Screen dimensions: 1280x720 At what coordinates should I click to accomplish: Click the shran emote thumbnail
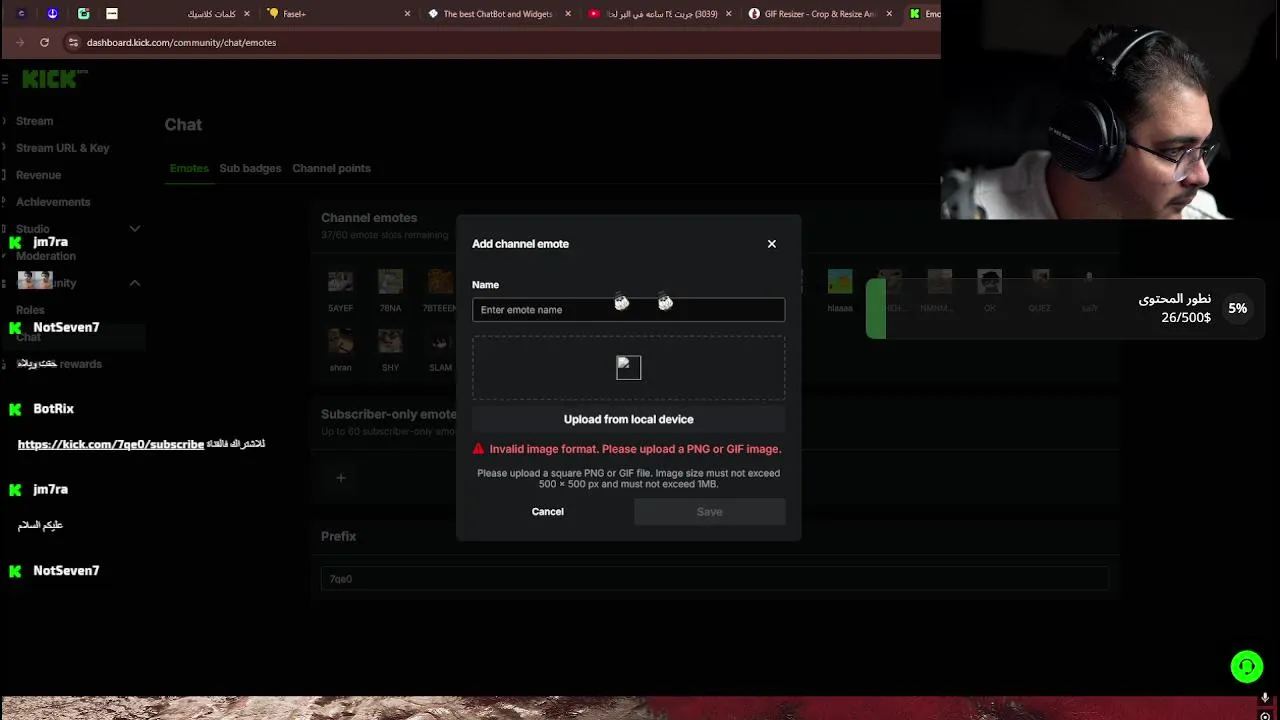(340, 341)
